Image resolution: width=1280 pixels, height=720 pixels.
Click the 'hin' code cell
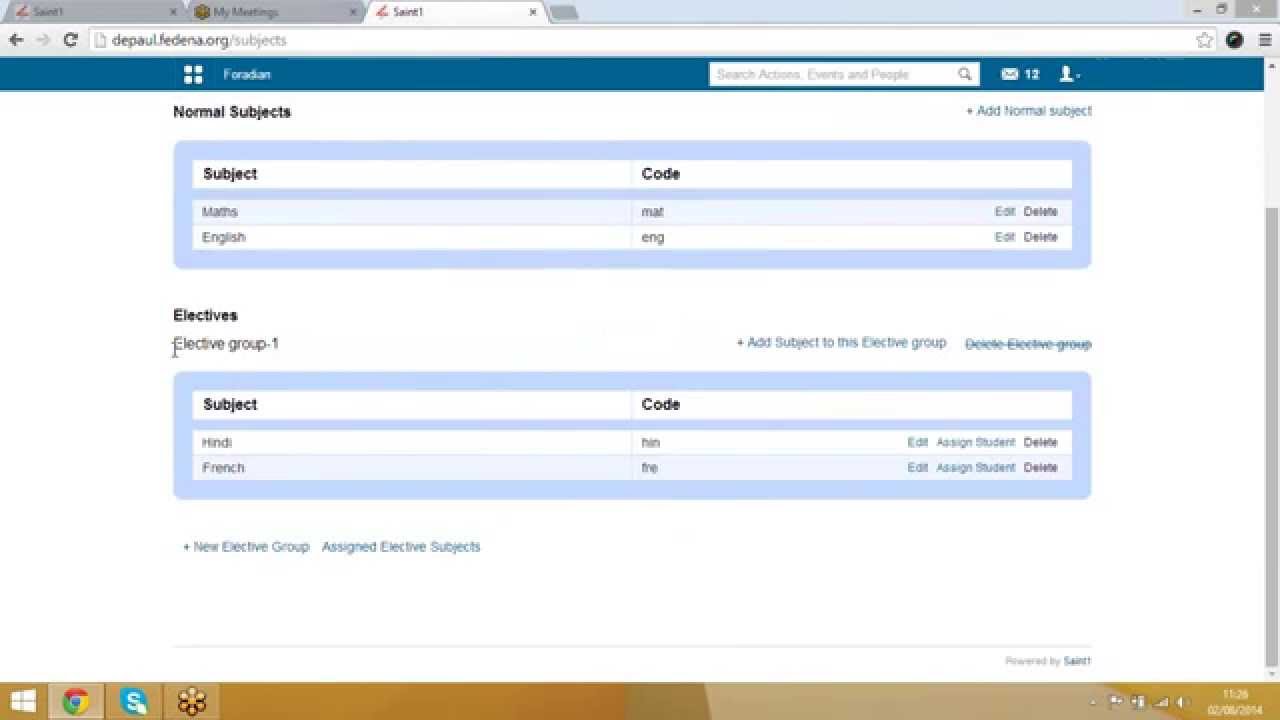[651, 442]
